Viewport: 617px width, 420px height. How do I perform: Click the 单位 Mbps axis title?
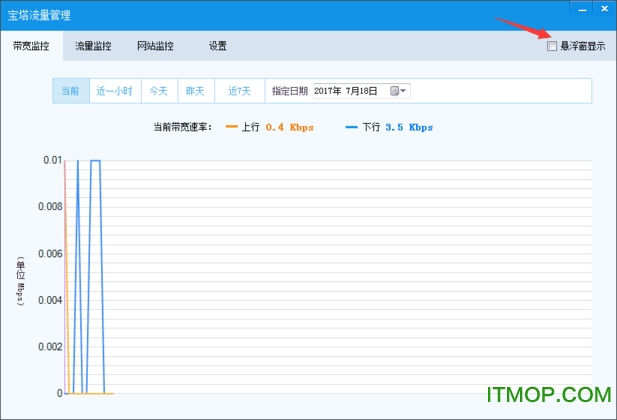(20, 281)
